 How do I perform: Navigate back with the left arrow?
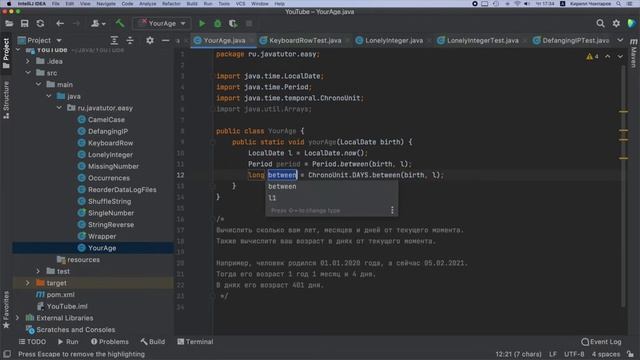60,24
